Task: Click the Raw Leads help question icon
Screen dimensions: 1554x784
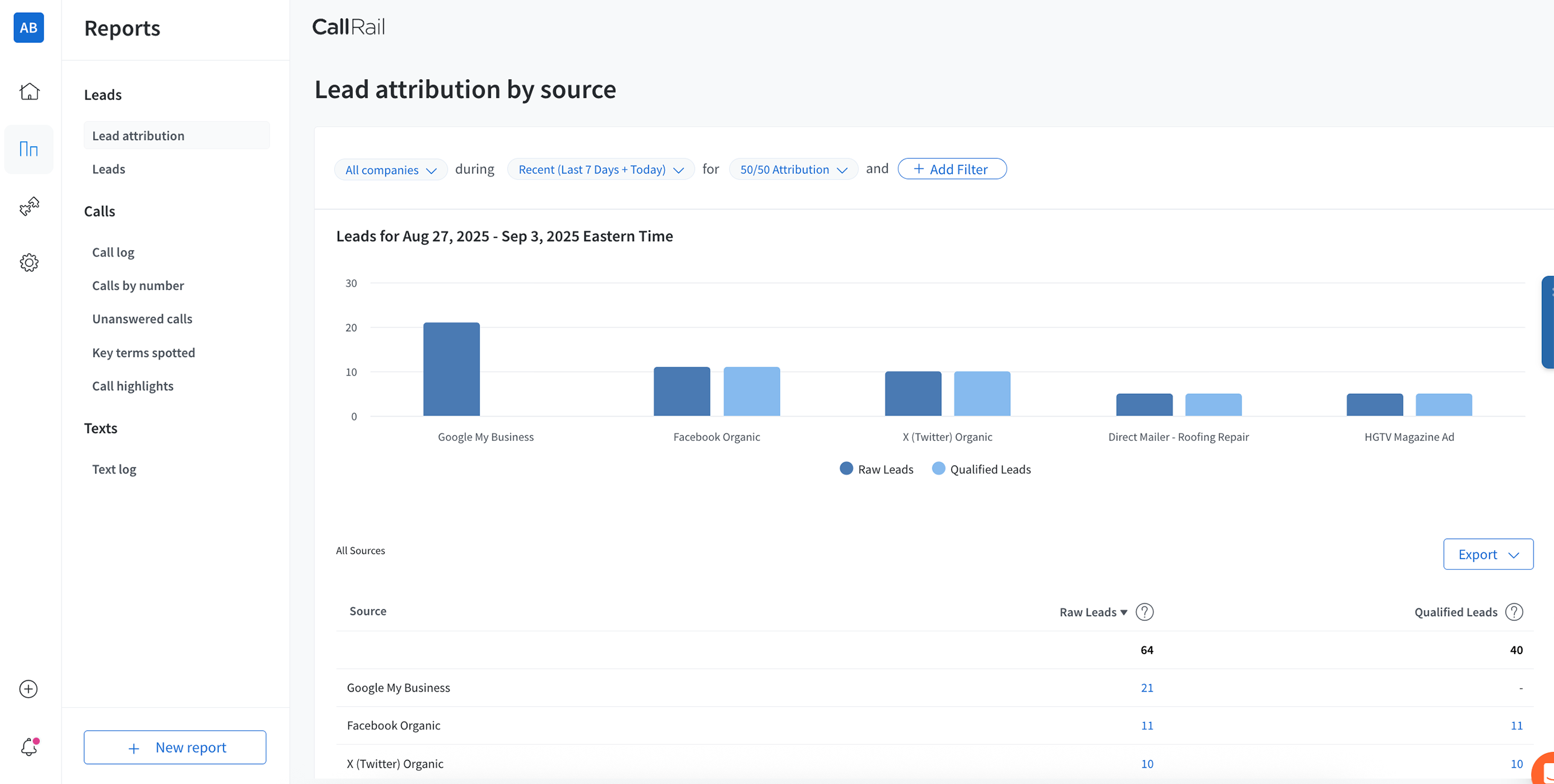Action: [1144, 612]
